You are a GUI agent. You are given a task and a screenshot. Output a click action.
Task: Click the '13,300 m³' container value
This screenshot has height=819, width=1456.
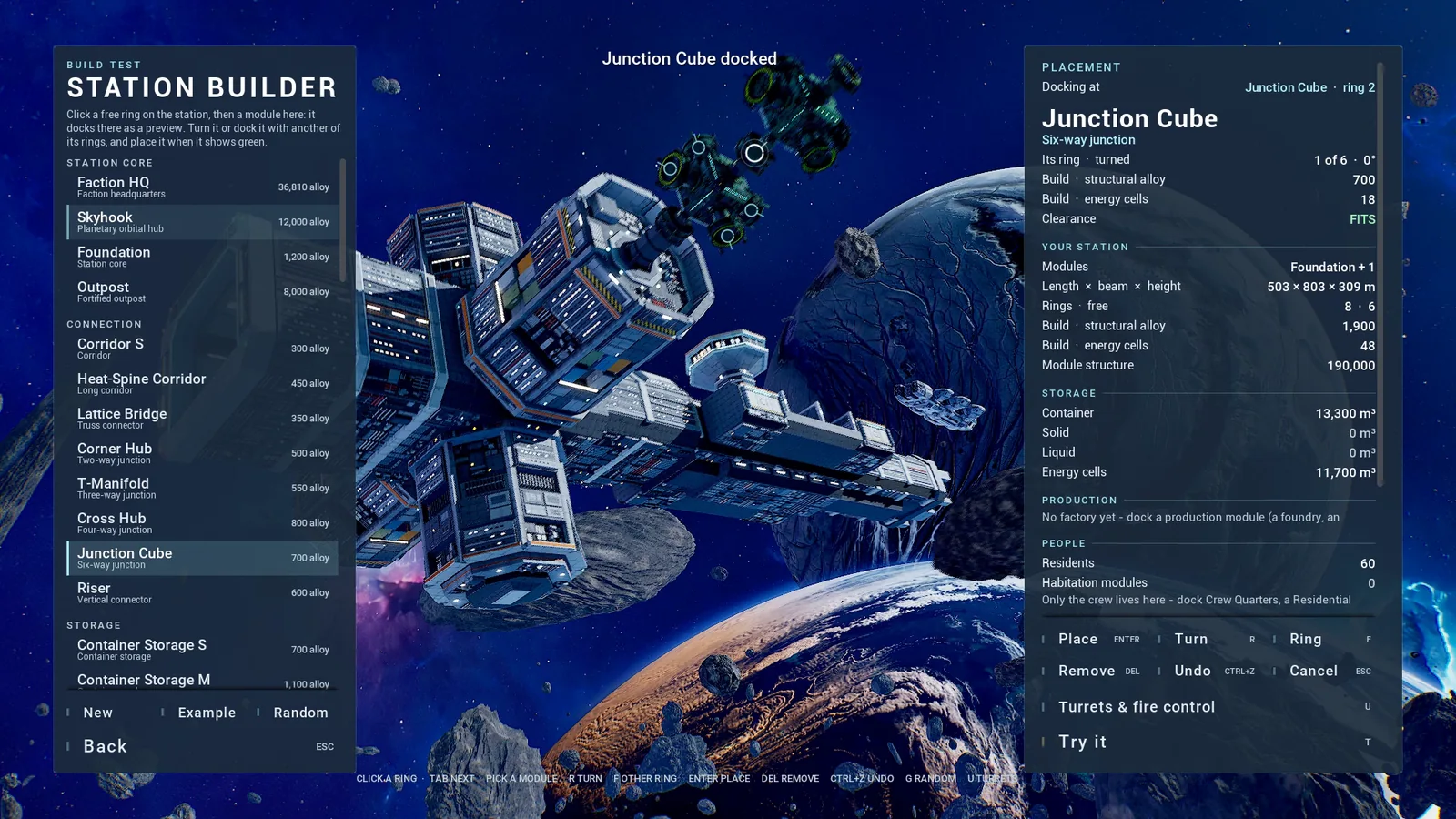pyautogui.click(x=1345, y=413)
